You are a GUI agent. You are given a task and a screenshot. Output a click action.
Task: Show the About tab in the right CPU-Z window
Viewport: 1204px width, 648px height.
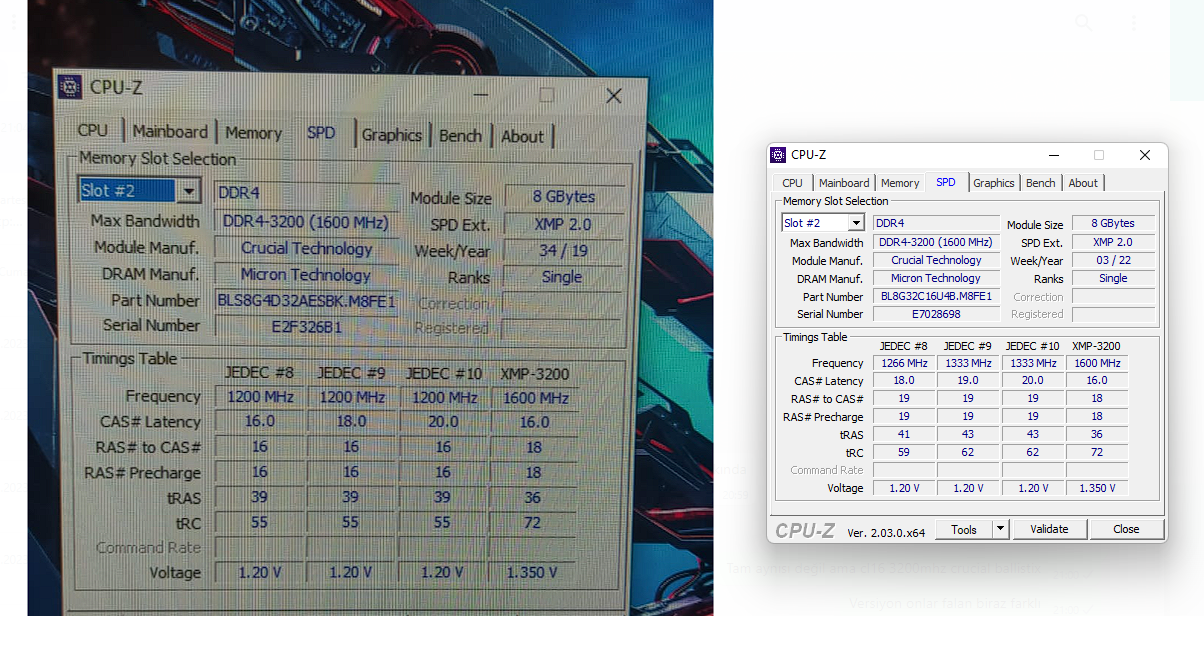click(x=1083, y=183)
